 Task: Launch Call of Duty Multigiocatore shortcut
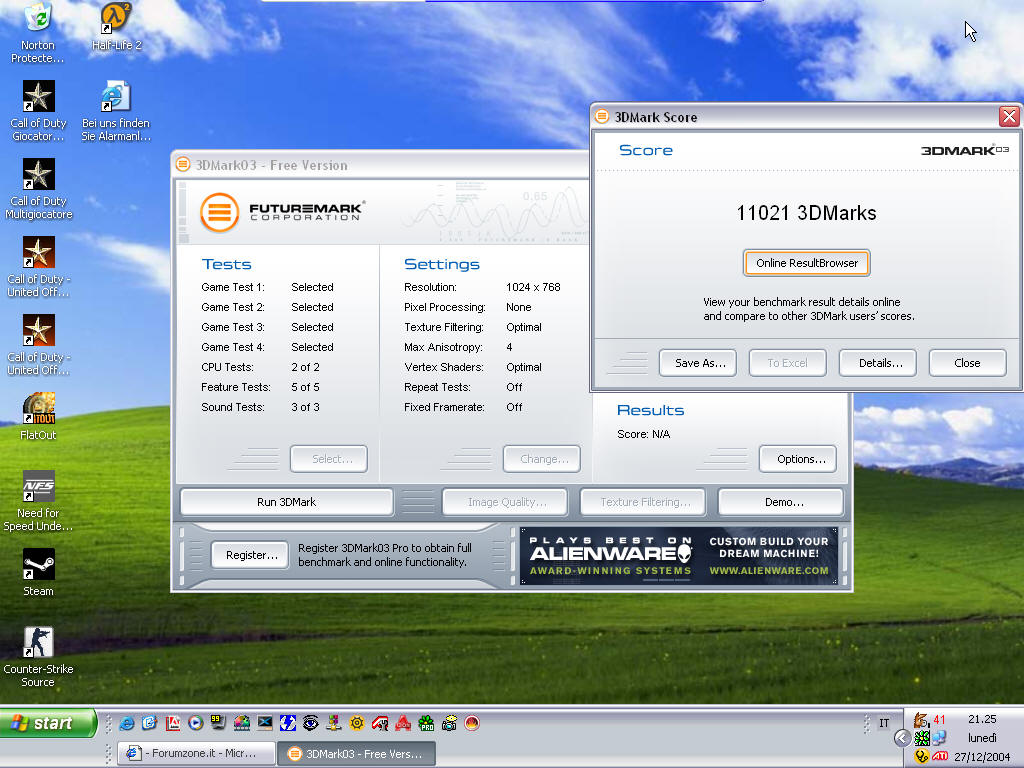pos(38,189)
